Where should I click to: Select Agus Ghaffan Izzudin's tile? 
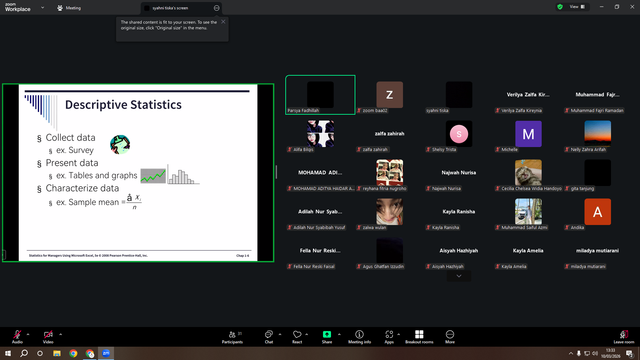coord(390,251)
